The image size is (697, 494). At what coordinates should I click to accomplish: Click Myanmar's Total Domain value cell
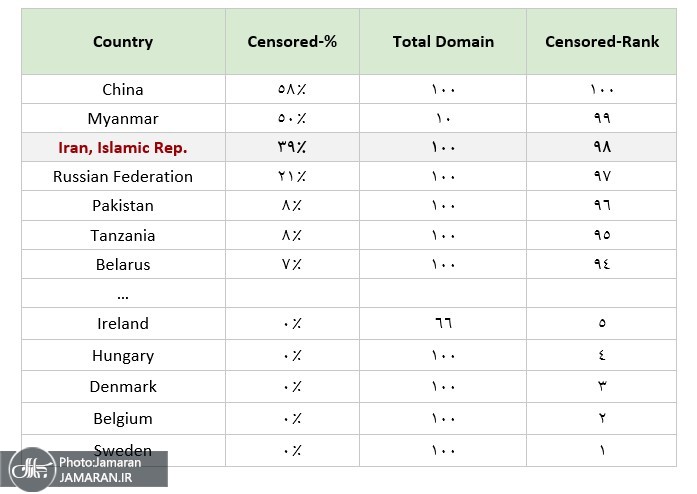[x=443, y=119]
